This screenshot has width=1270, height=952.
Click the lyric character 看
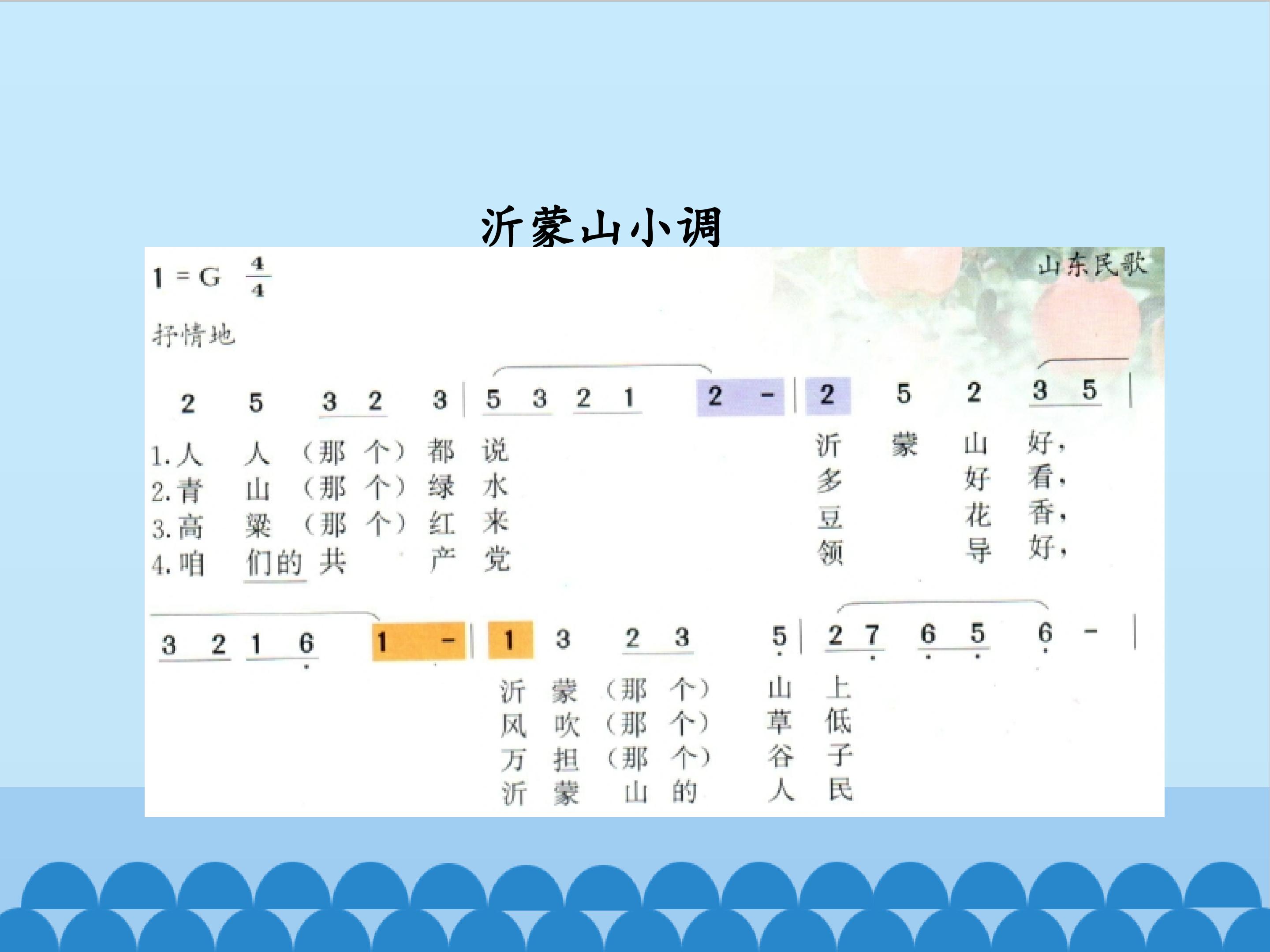pyautogui.click(x=1041, y=477)
